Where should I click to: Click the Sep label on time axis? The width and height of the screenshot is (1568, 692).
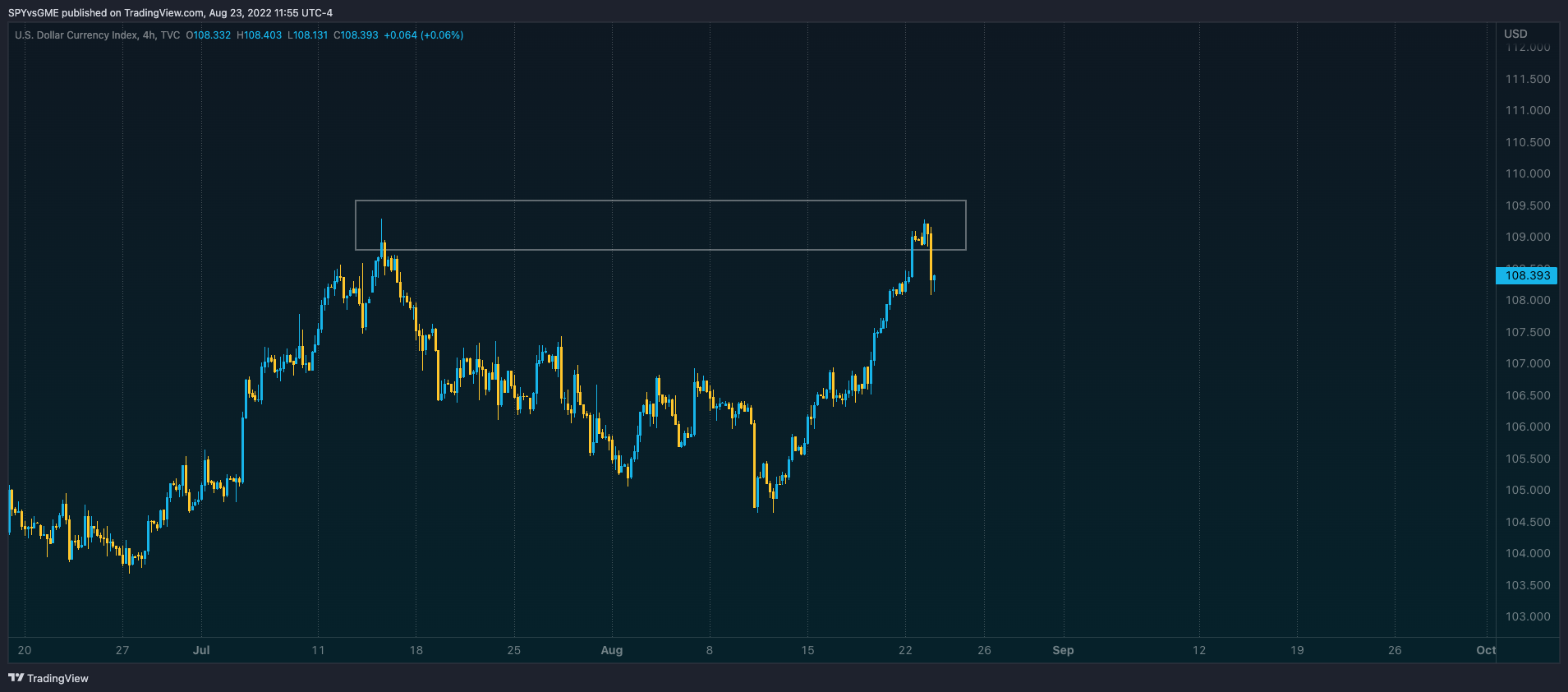point(1063,650)
